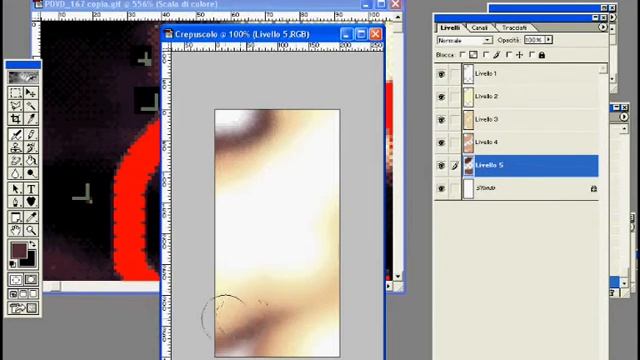Switch to Quick Mask Mode icon
The image size is (640, 360).
pyautogui.click(x=31, y=280)
